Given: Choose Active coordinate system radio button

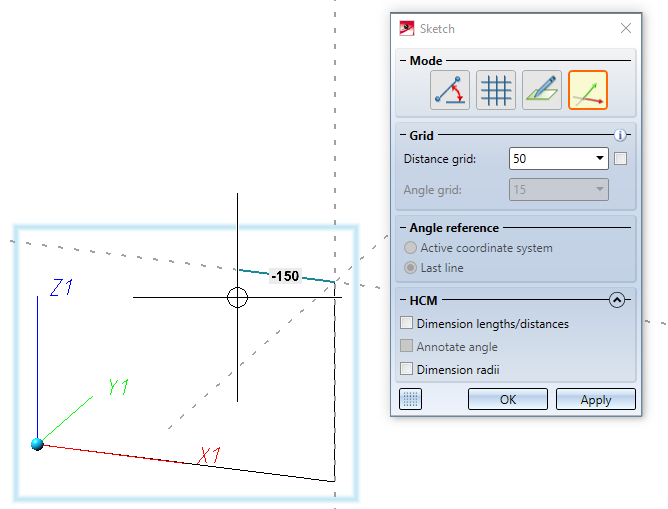Looking at the screenshot, I should point(410,247).
